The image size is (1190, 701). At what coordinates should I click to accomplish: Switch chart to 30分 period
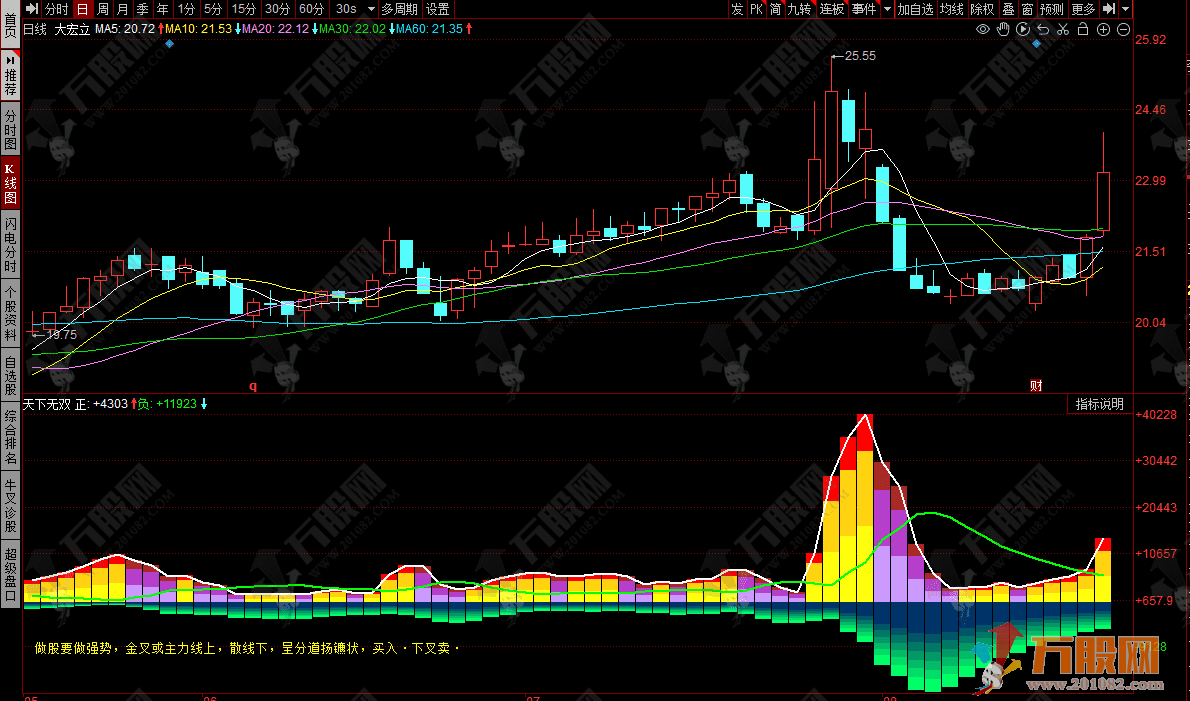point(277,9)
